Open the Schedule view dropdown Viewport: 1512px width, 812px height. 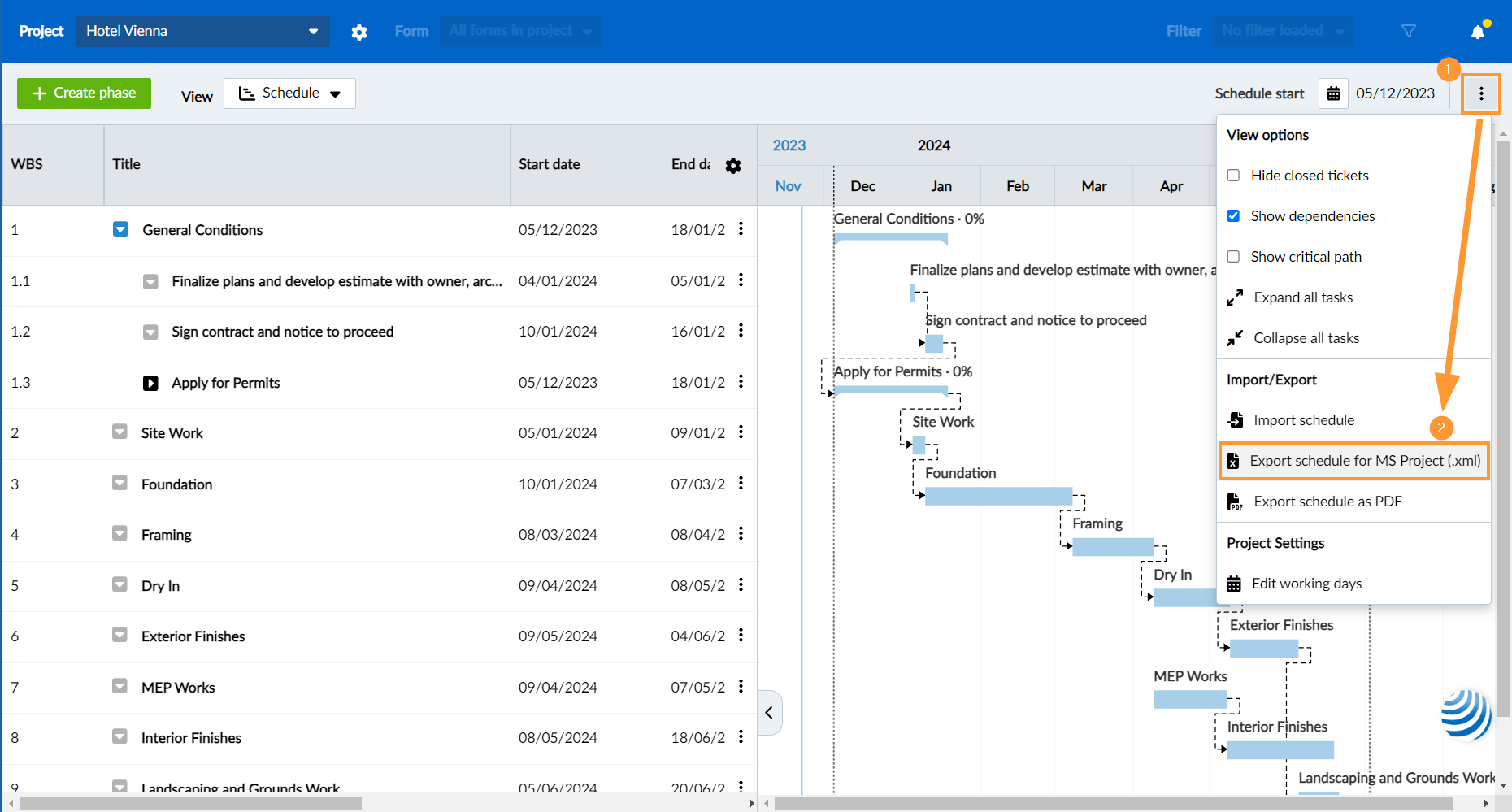[x=289, y=93]
